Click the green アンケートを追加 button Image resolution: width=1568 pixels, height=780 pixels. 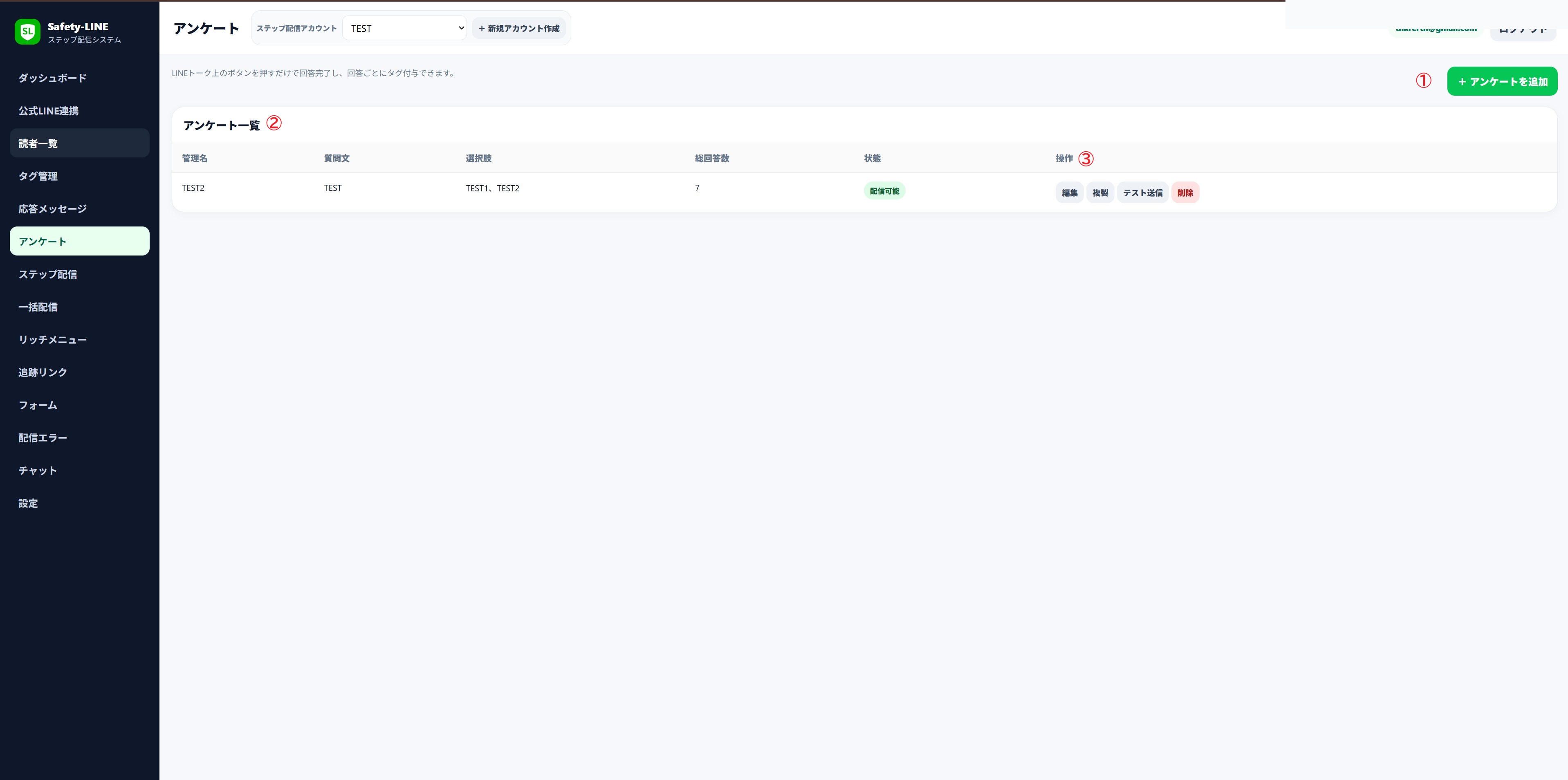[1502, 81]
